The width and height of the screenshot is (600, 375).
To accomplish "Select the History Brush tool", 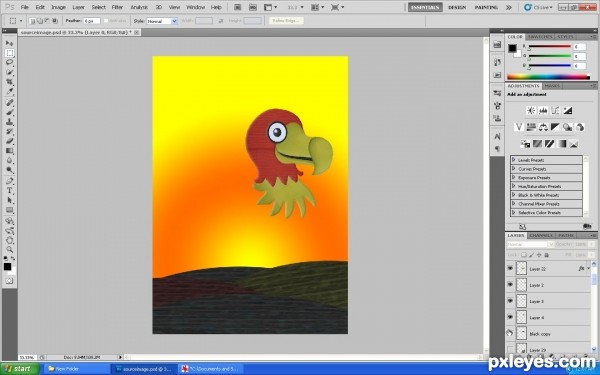I will 10,131.
